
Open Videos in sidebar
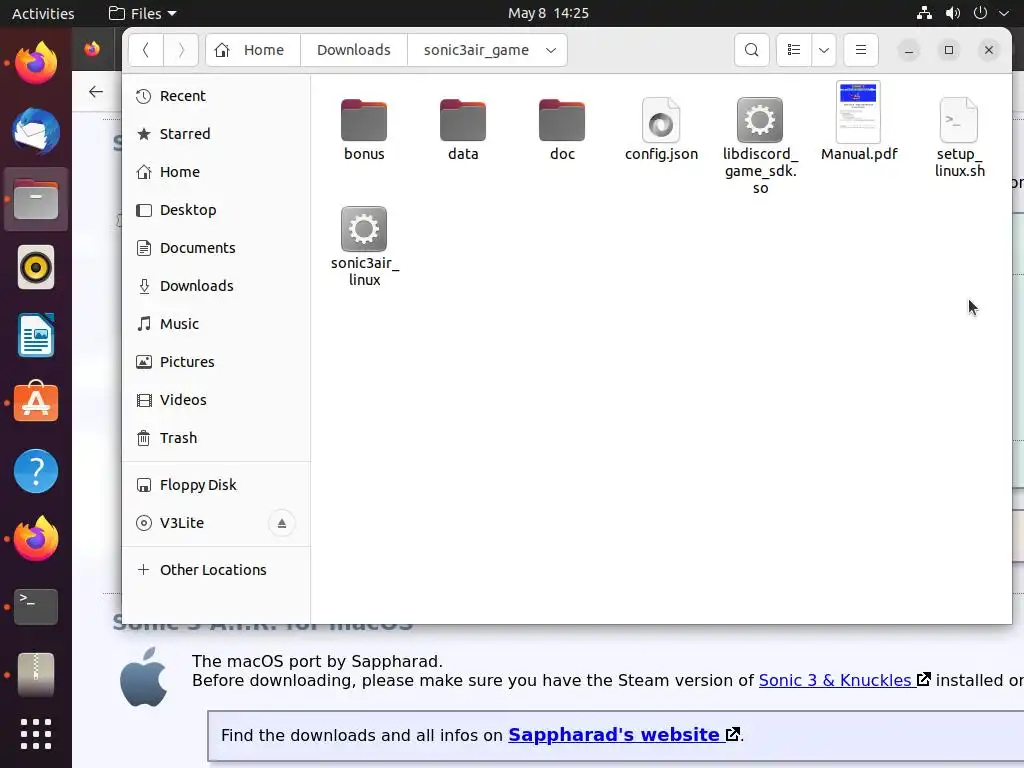(216, 399)
